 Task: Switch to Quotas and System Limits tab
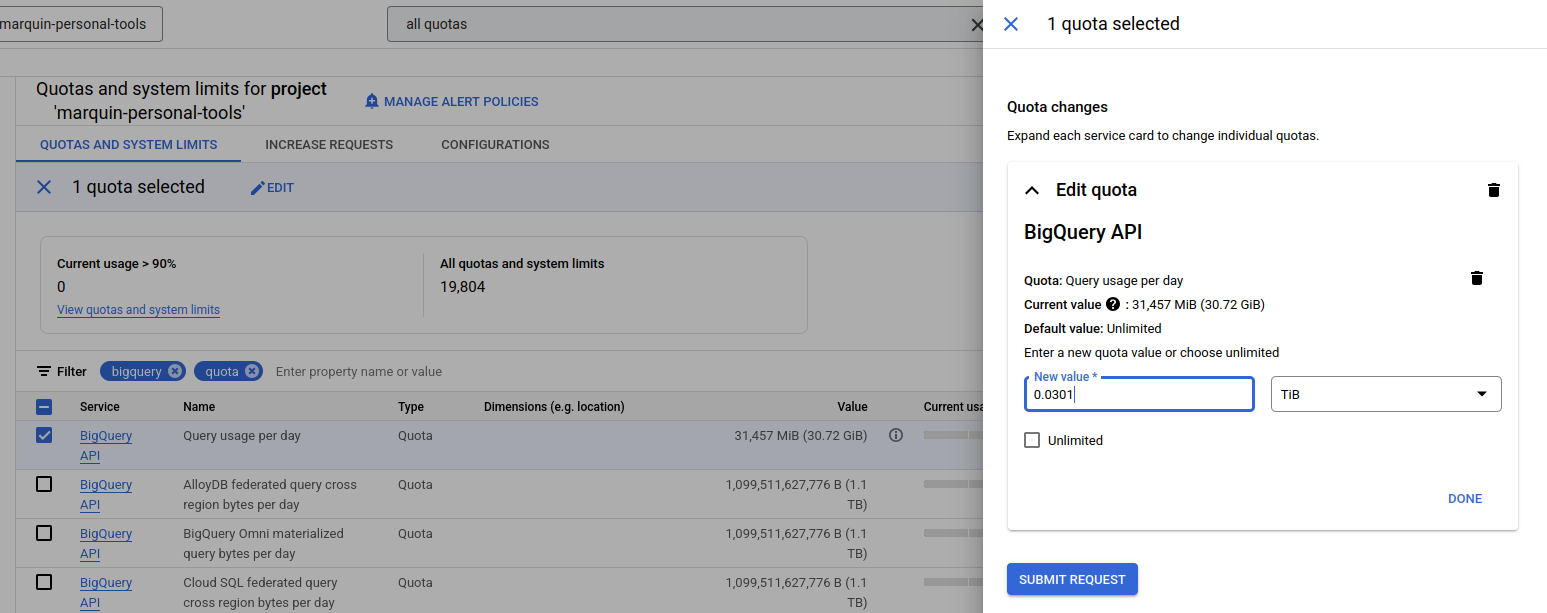(129, 145)
